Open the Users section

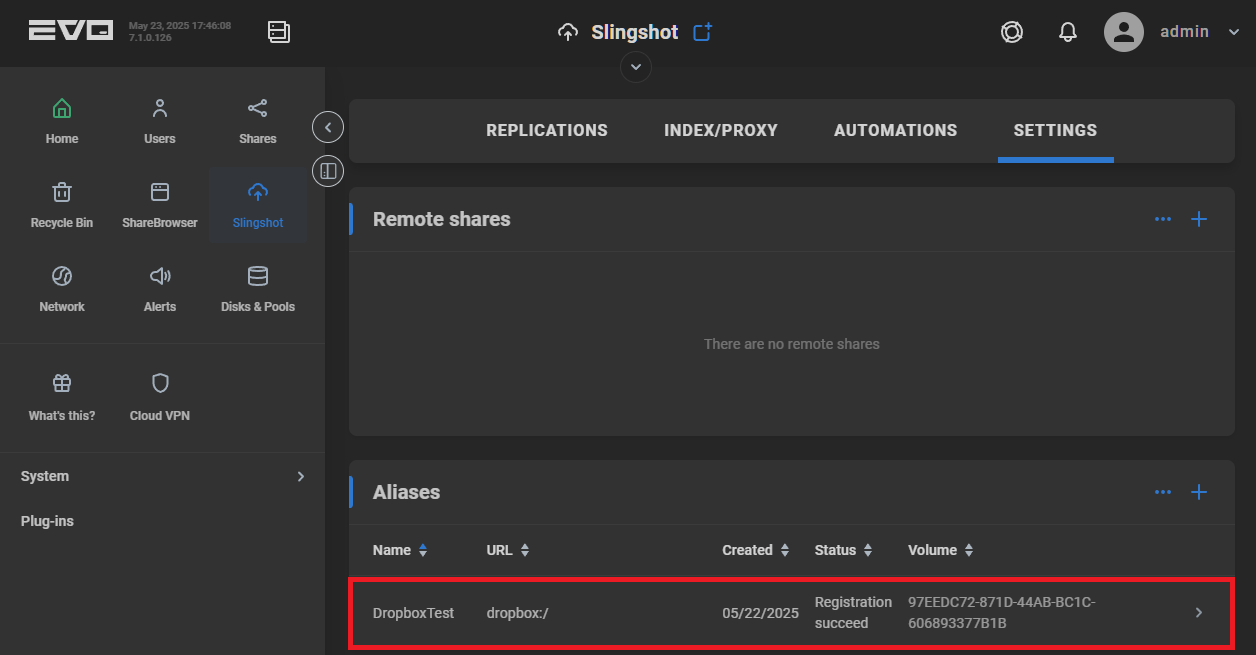[x=160, y=121]
